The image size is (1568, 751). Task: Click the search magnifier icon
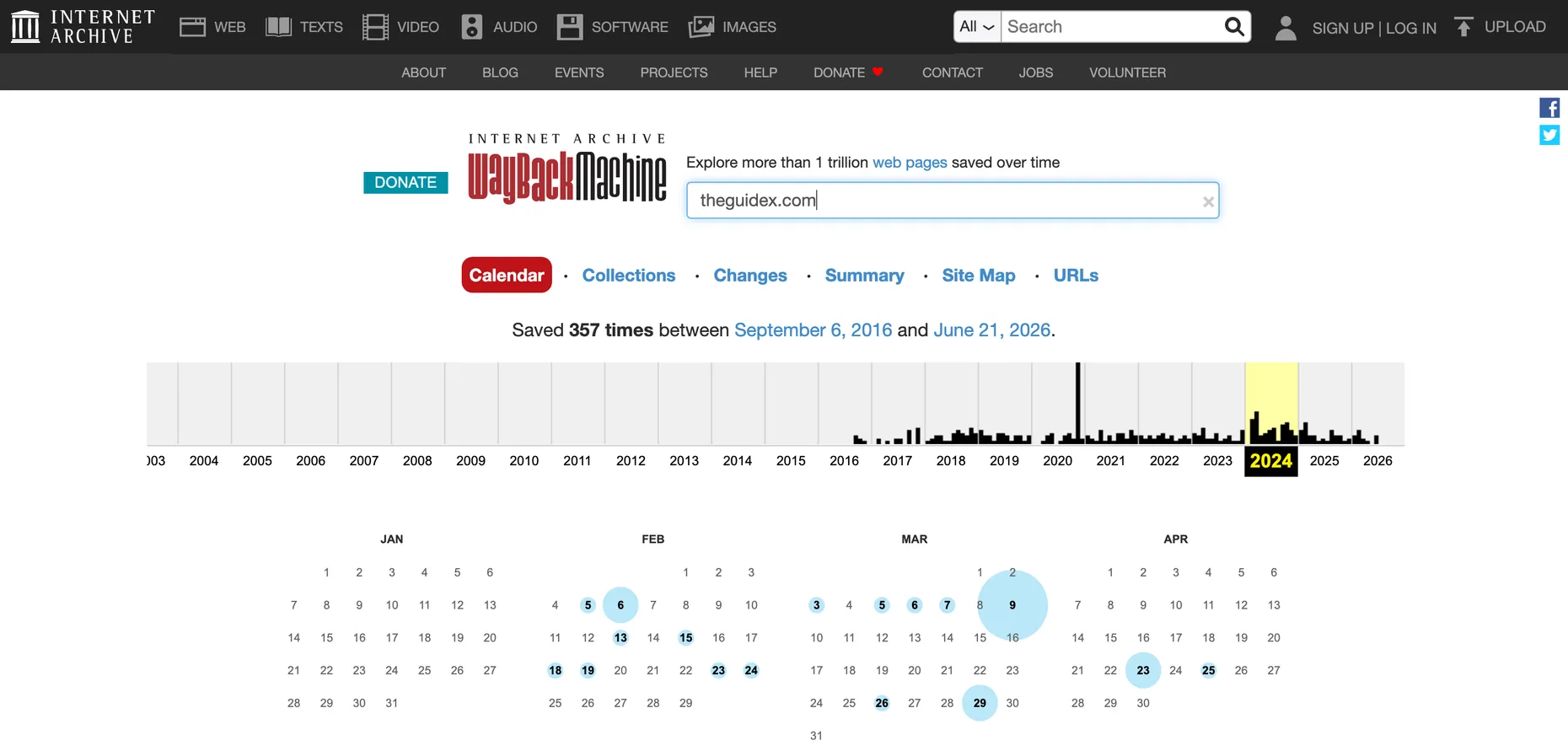[1234, 27]
